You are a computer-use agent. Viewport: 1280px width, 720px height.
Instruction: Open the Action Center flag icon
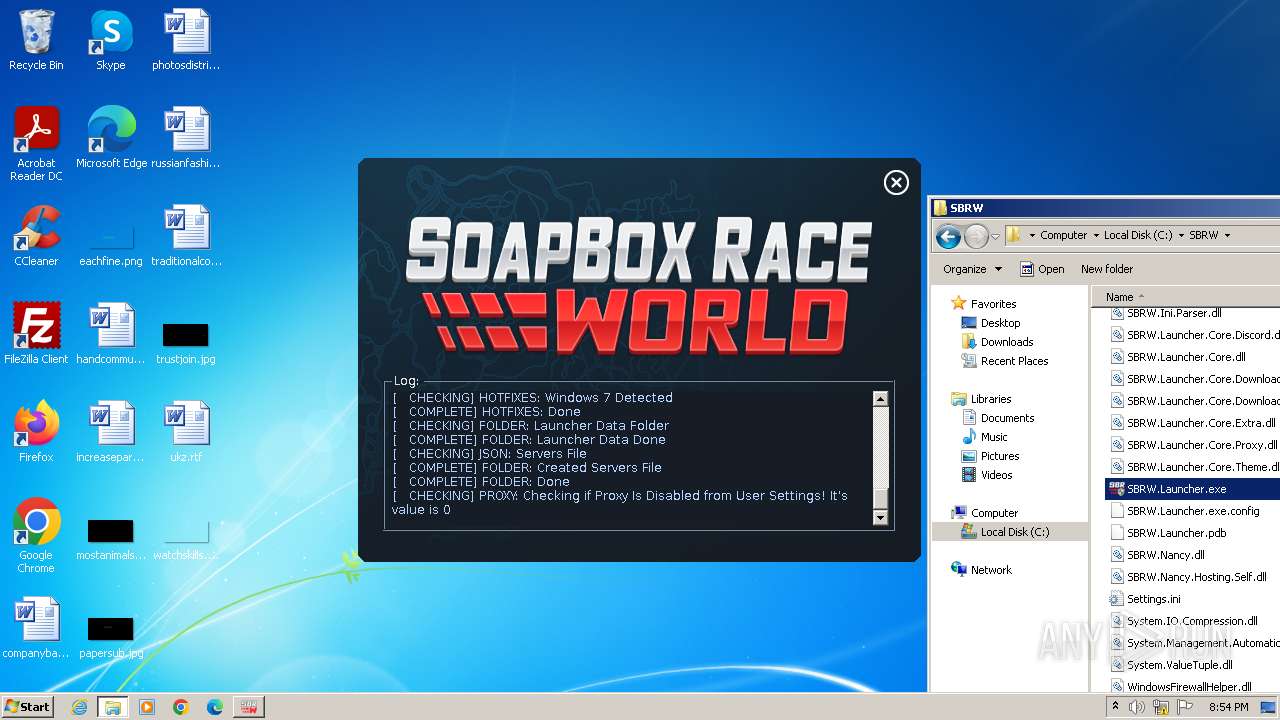[x=1183, y=707]
